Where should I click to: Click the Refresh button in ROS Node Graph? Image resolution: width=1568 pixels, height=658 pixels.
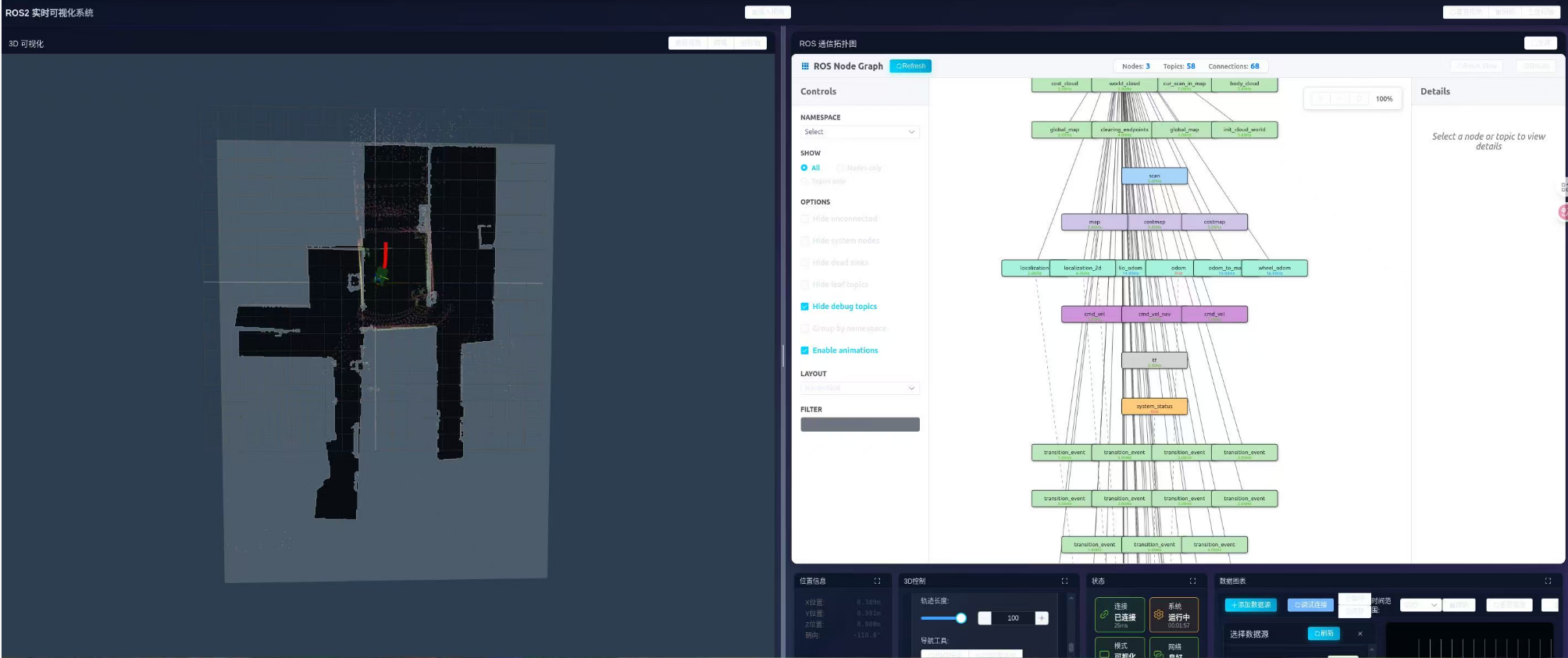coord(911,66)
